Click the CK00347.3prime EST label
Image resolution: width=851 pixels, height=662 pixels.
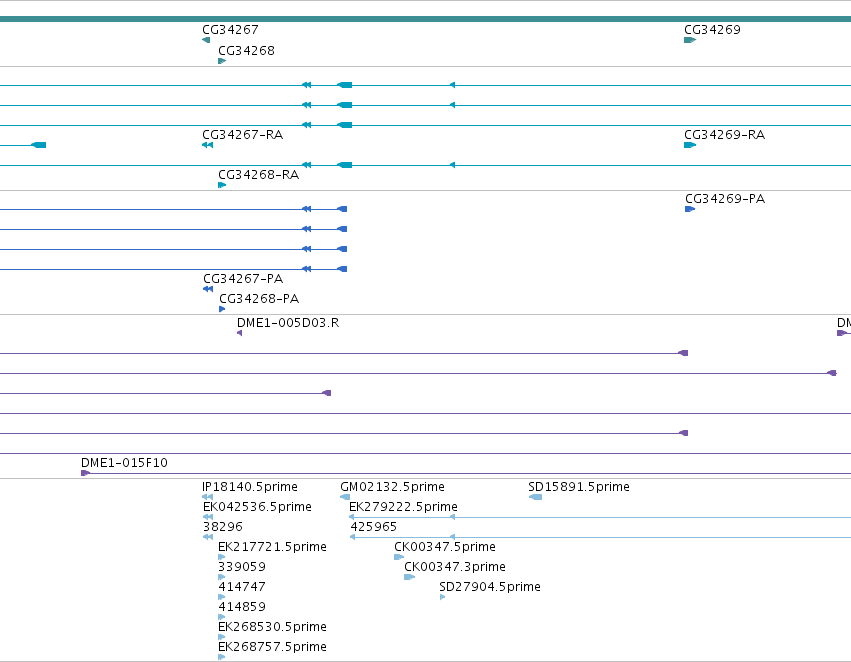click(455, 567)
